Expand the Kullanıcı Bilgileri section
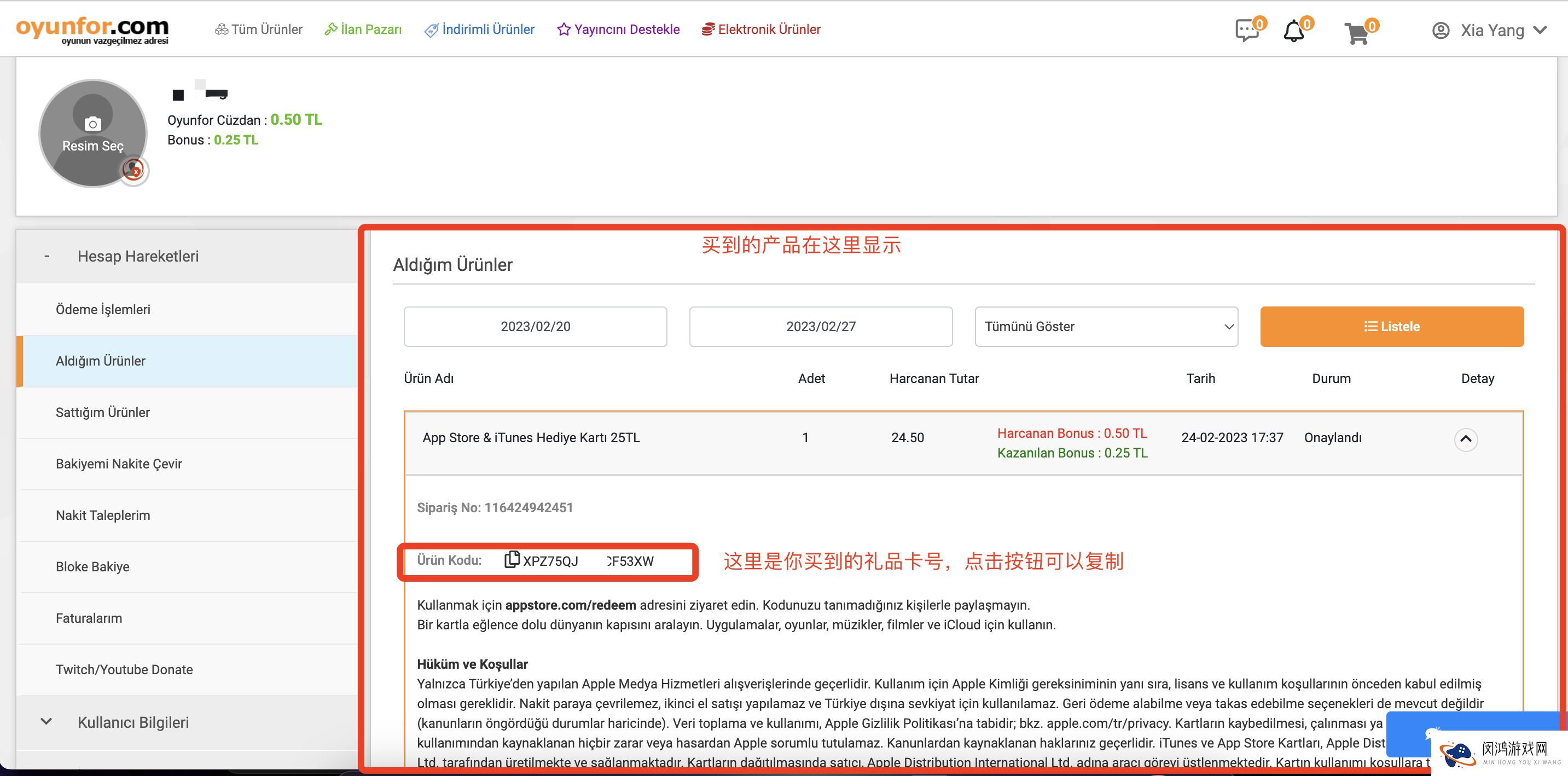 click(x=186, y=722)
